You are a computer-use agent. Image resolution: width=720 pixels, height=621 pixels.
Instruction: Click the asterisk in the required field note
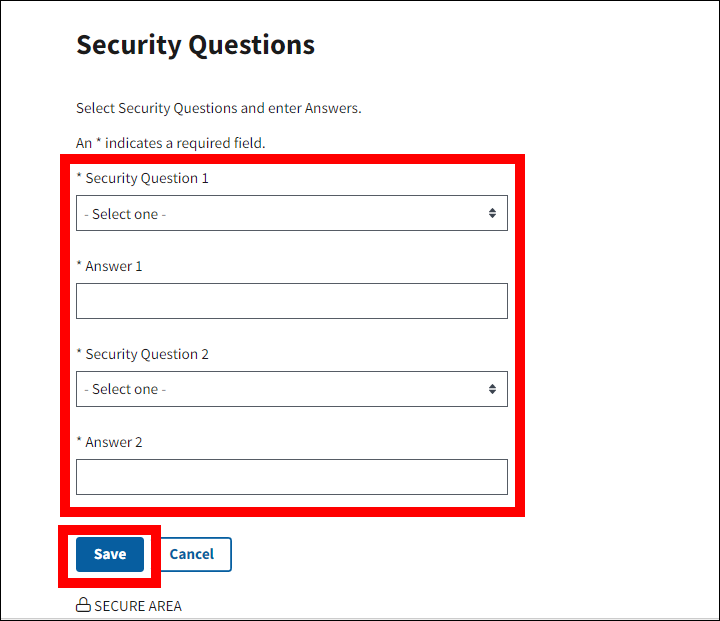coord(99,142)
